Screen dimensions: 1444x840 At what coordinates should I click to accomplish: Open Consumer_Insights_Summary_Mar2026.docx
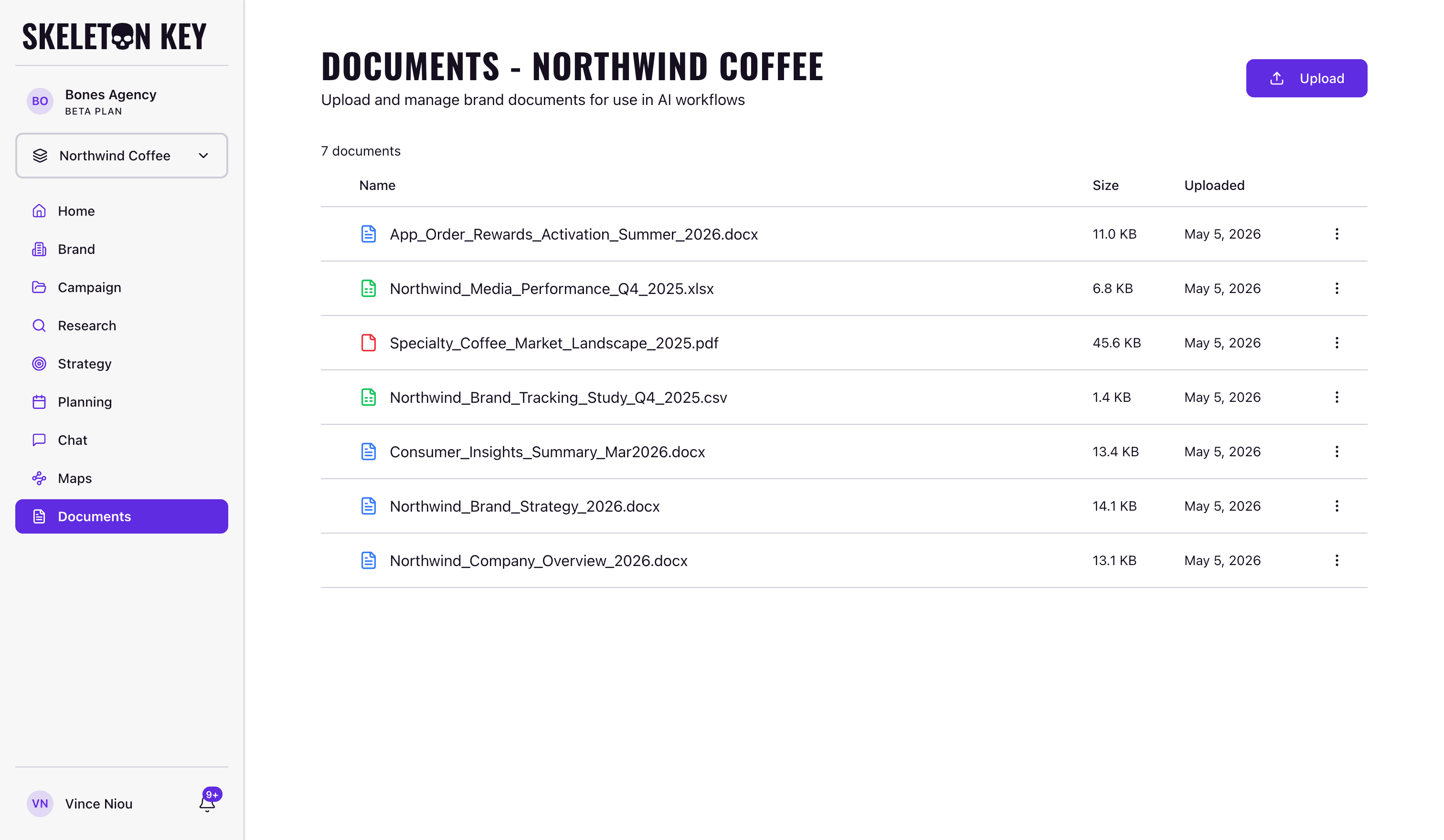coord(547,452)
